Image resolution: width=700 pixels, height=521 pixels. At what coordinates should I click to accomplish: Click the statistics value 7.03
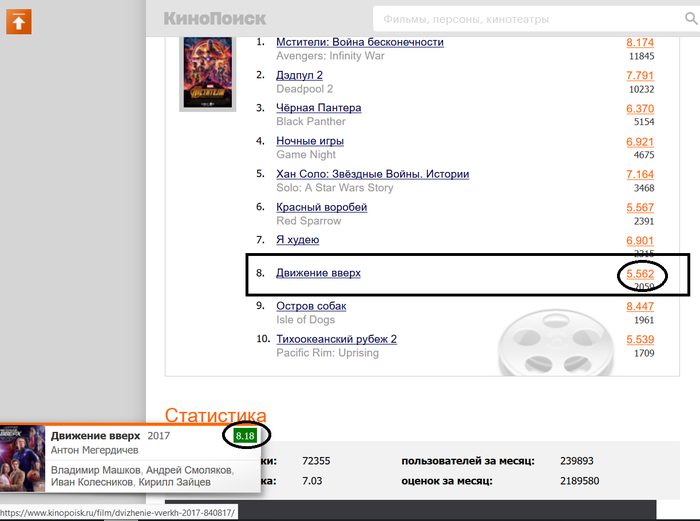[312, 481]
